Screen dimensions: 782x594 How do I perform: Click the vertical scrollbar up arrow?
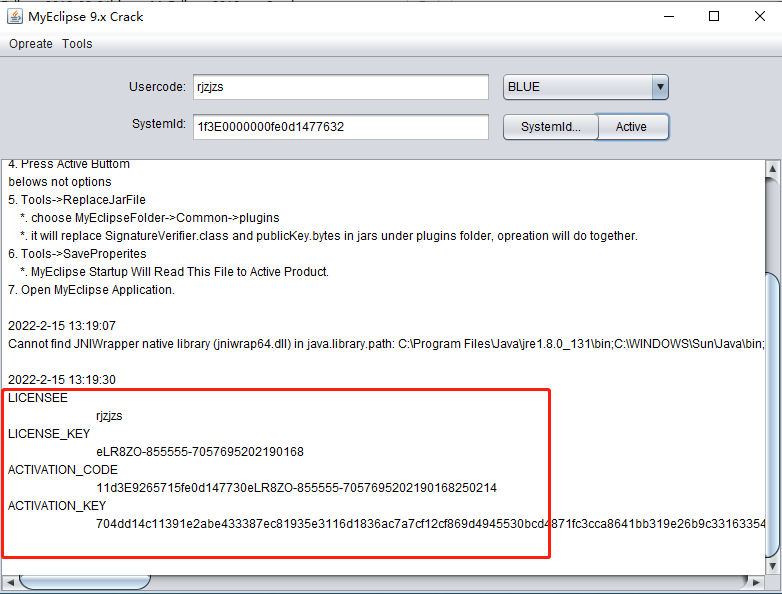click(x=773, y=169)
